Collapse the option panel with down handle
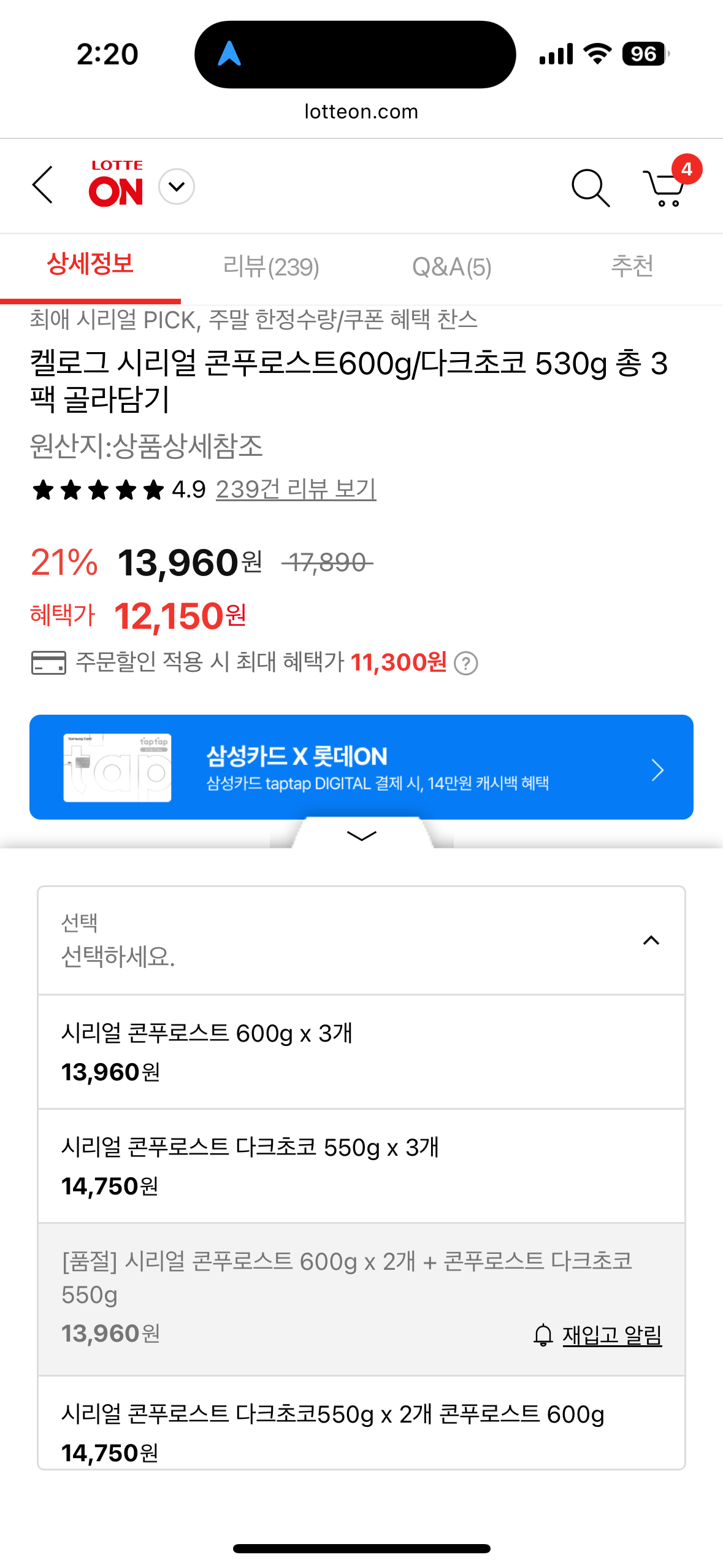Screen dimensions: 723x1568 [x=362, y=836]
